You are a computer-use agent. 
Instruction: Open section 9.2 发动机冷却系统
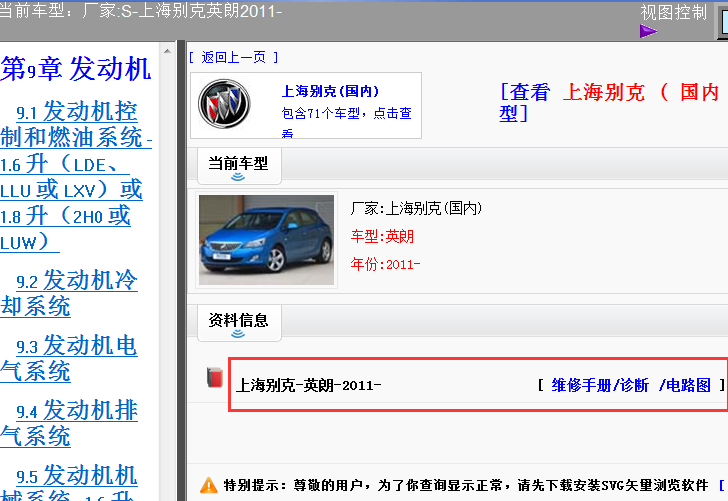pos(69,293)
